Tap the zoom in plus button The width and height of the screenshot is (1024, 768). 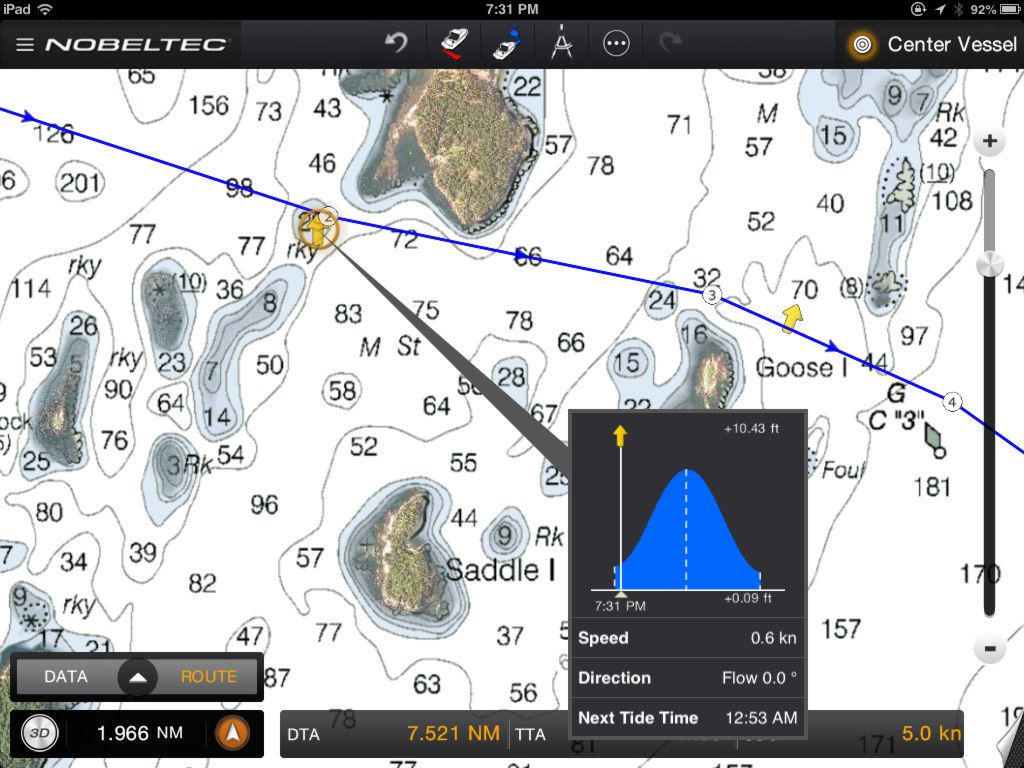coord(989,140)
